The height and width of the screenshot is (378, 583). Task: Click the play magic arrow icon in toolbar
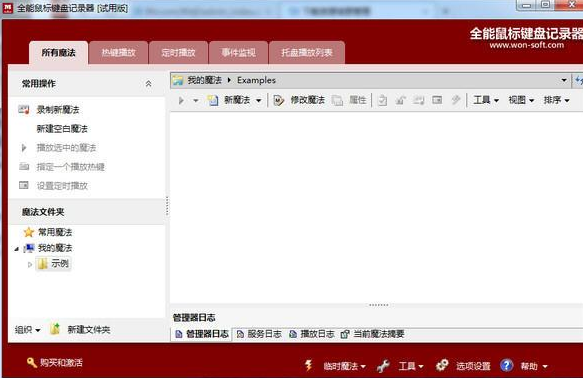[181, 100]
